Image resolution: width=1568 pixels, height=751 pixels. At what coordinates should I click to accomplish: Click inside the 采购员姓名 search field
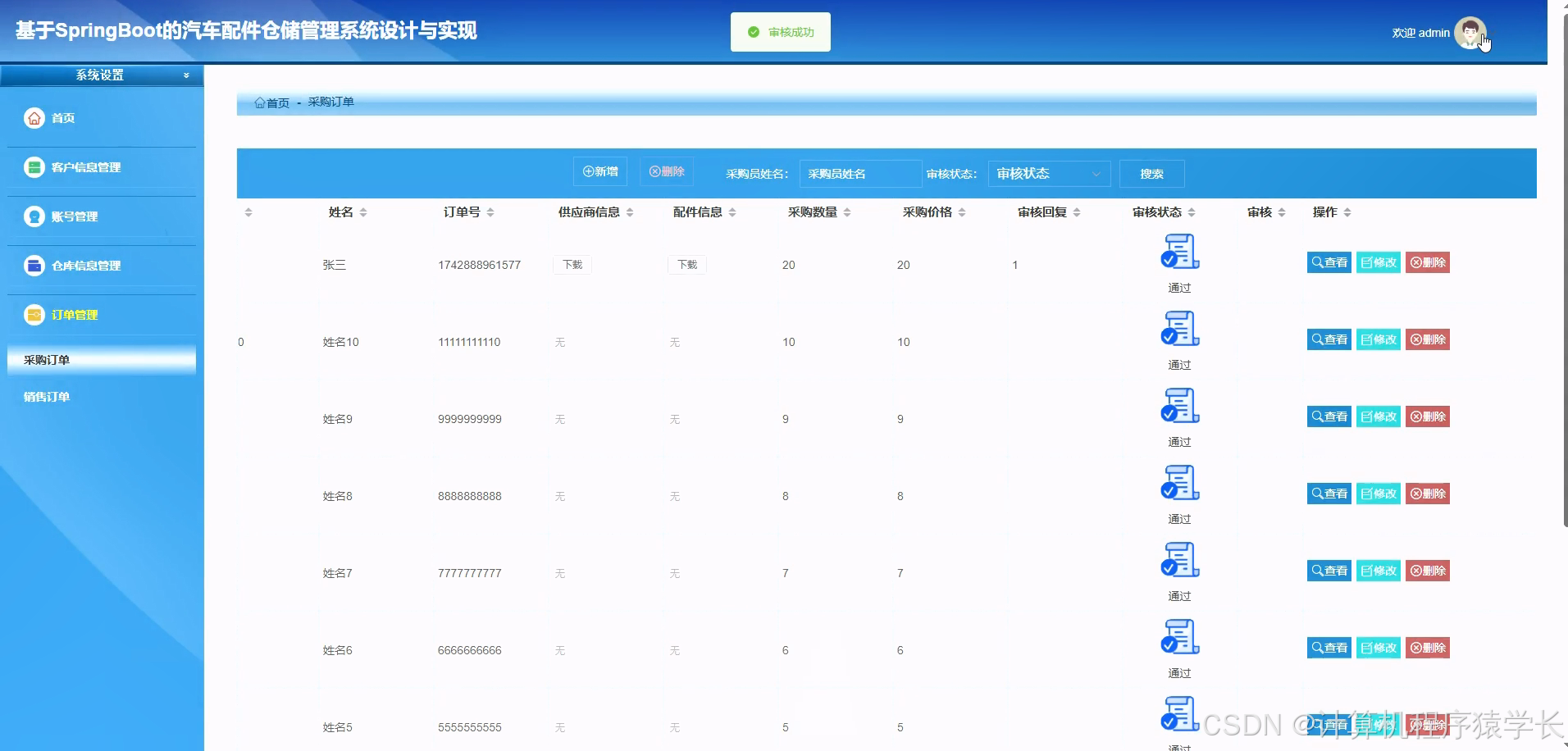tap(859, 173)
